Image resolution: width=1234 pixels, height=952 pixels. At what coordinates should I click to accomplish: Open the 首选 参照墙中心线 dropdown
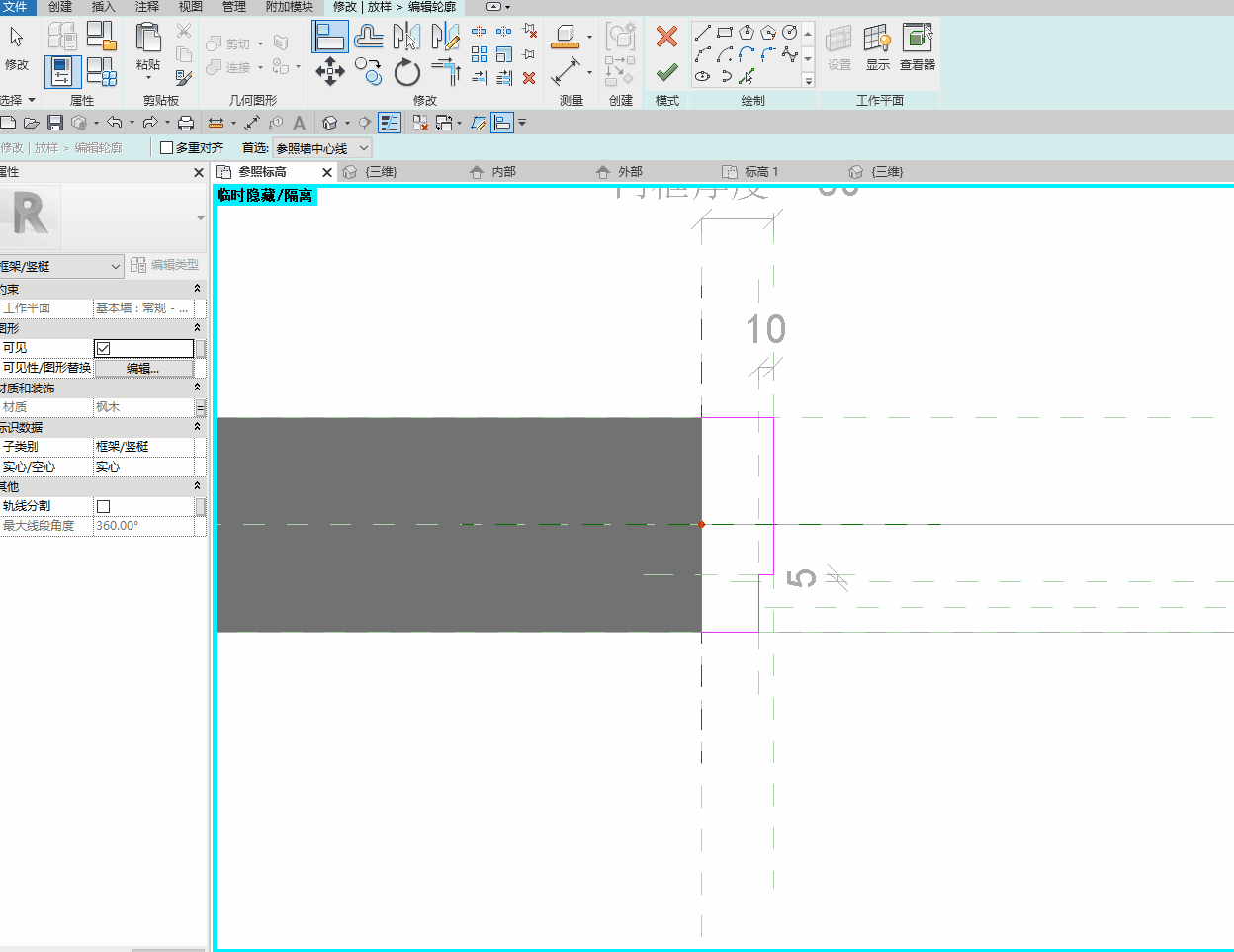[322, 148]
